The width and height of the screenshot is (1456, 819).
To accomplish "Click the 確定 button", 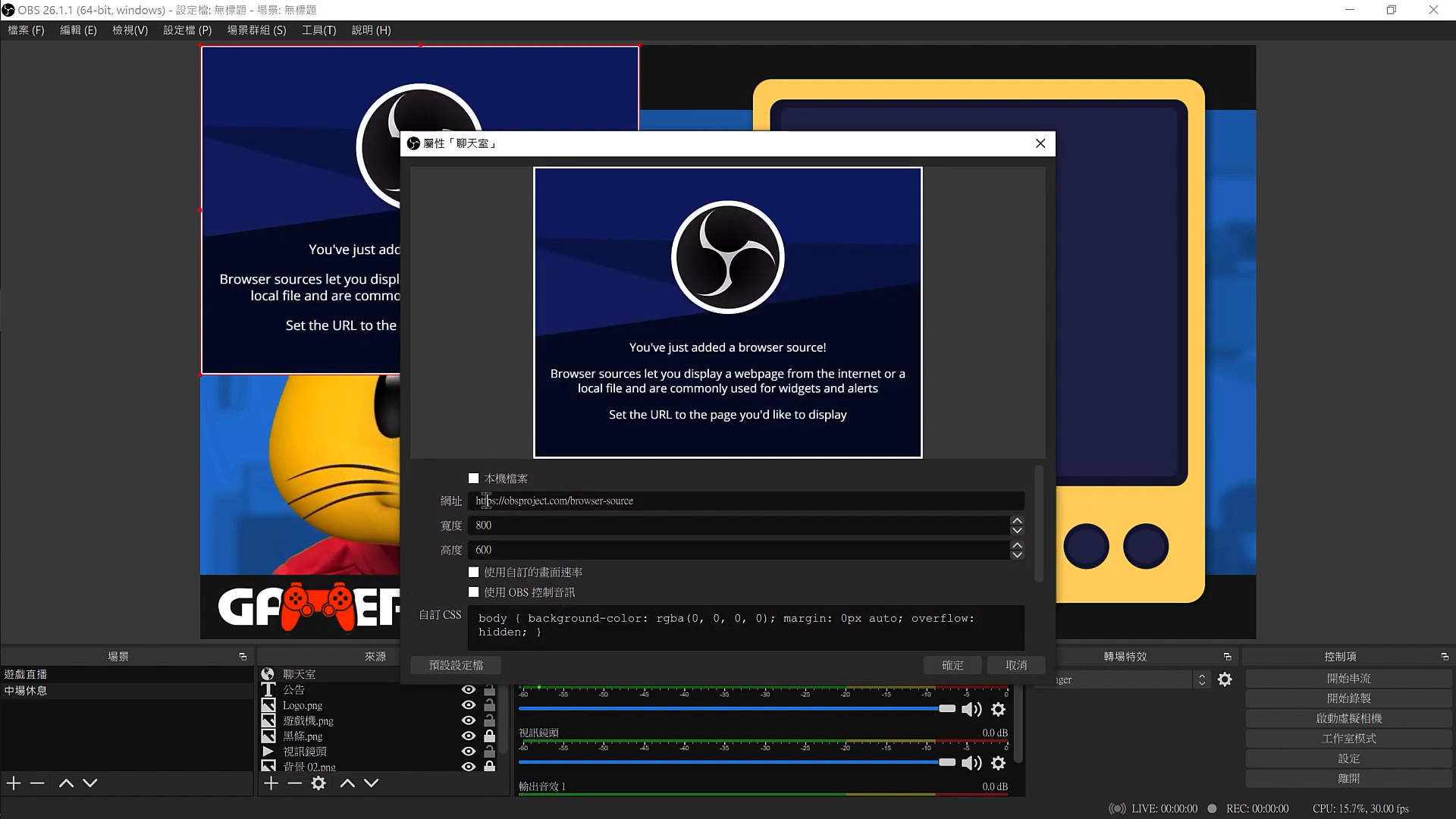I will pyautogui.click(x=952, y=665).
